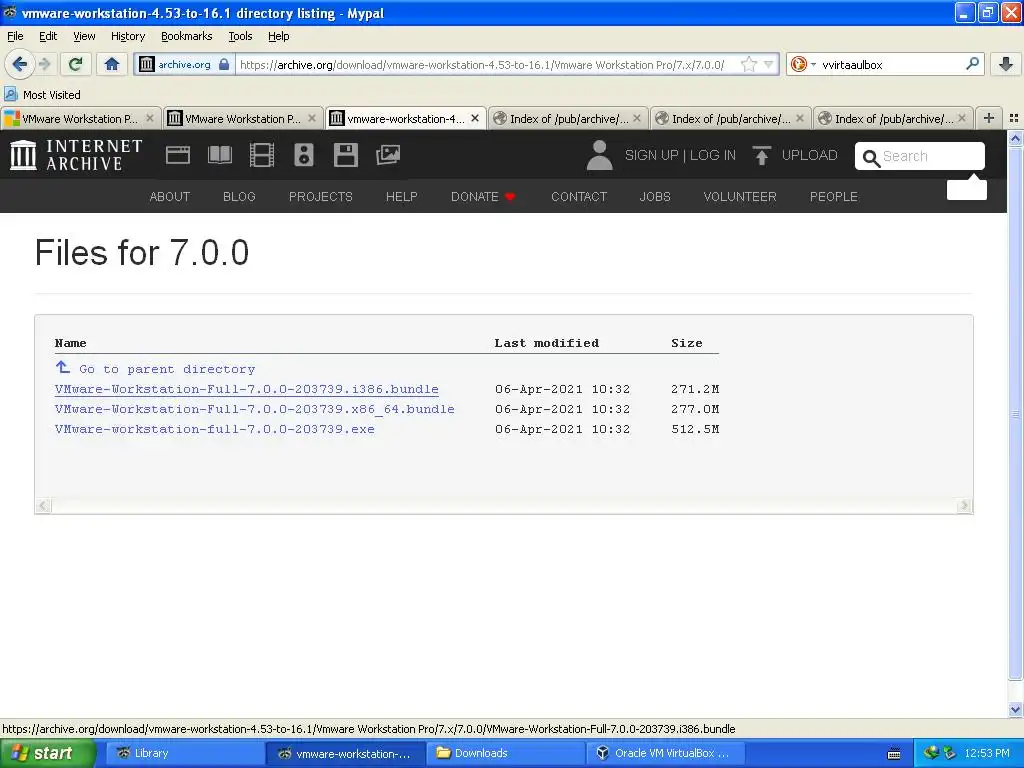Open the Windows start menu
The width and height of the screenshot is (1024, 768).
pos(48,753)
